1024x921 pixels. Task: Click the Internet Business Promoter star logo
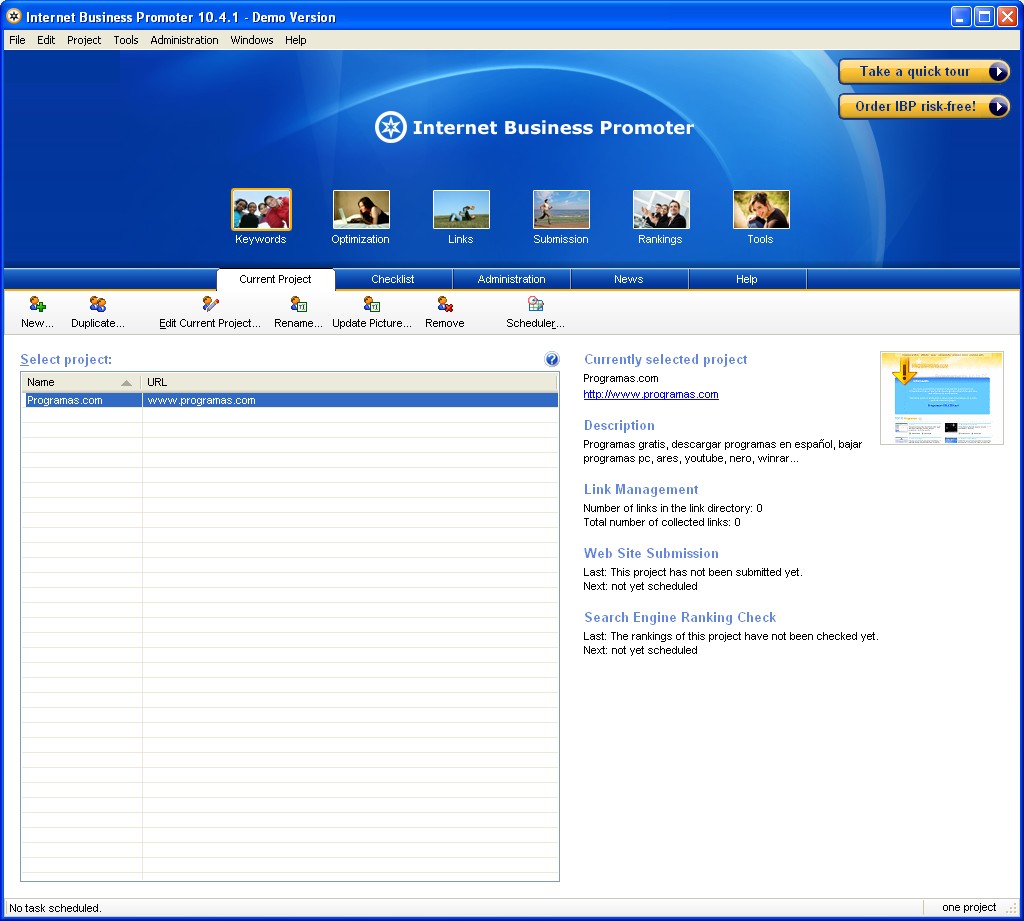point(391,127)
